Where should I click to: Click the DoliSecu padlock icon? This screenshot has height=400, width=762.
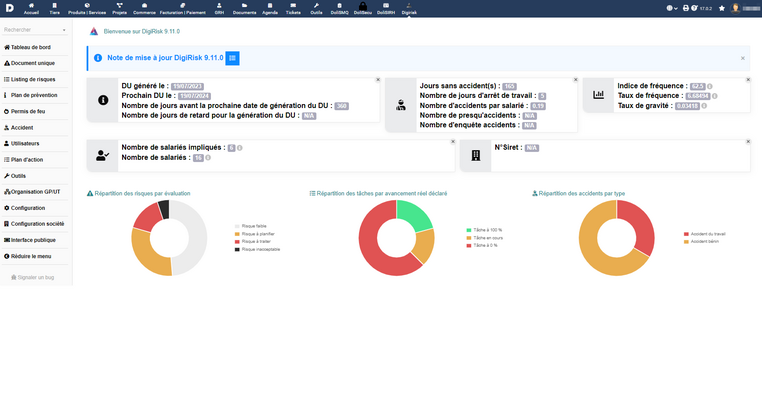(x=363, y=6)
